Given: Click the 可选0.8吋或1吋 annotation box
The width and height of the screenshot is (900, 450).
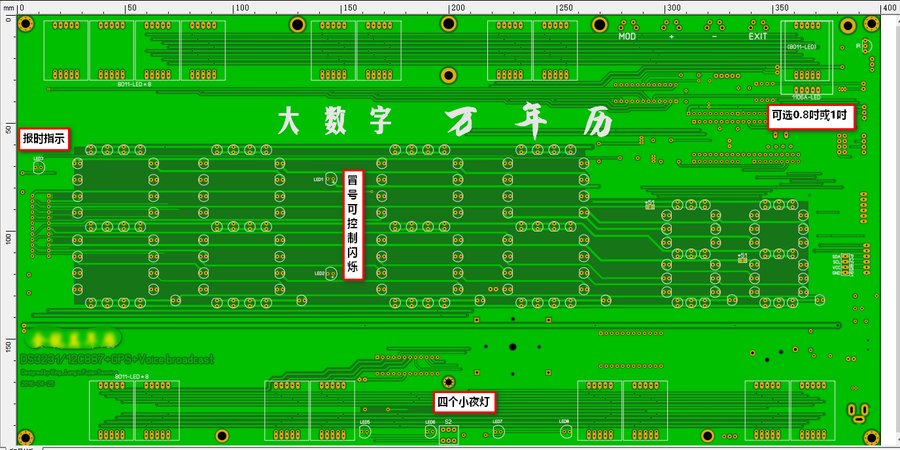Looking at the screenshot, I should 811,115.
